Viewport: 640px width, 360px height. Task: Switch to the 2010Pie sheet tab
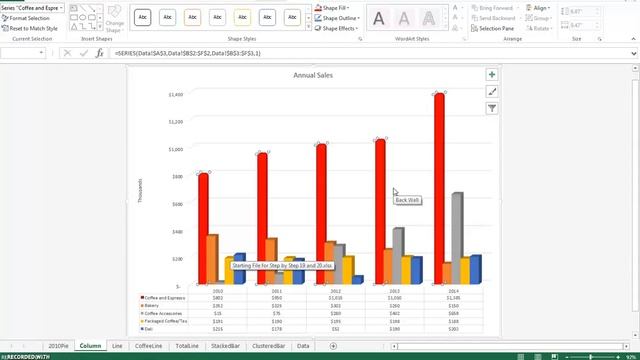pyautogui.click(x=58, y=346)
